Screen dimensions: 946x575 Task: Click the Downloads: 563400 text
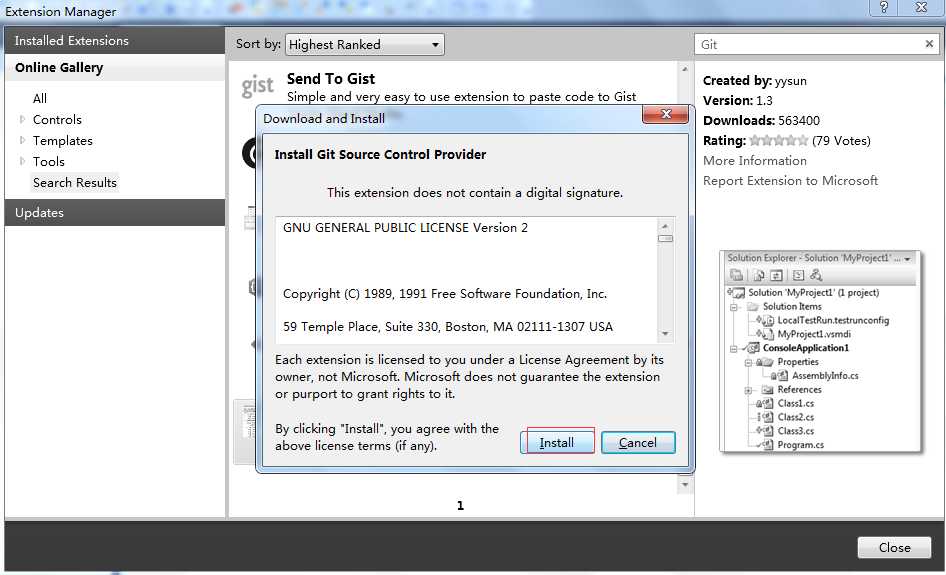[x=761, y=121]
